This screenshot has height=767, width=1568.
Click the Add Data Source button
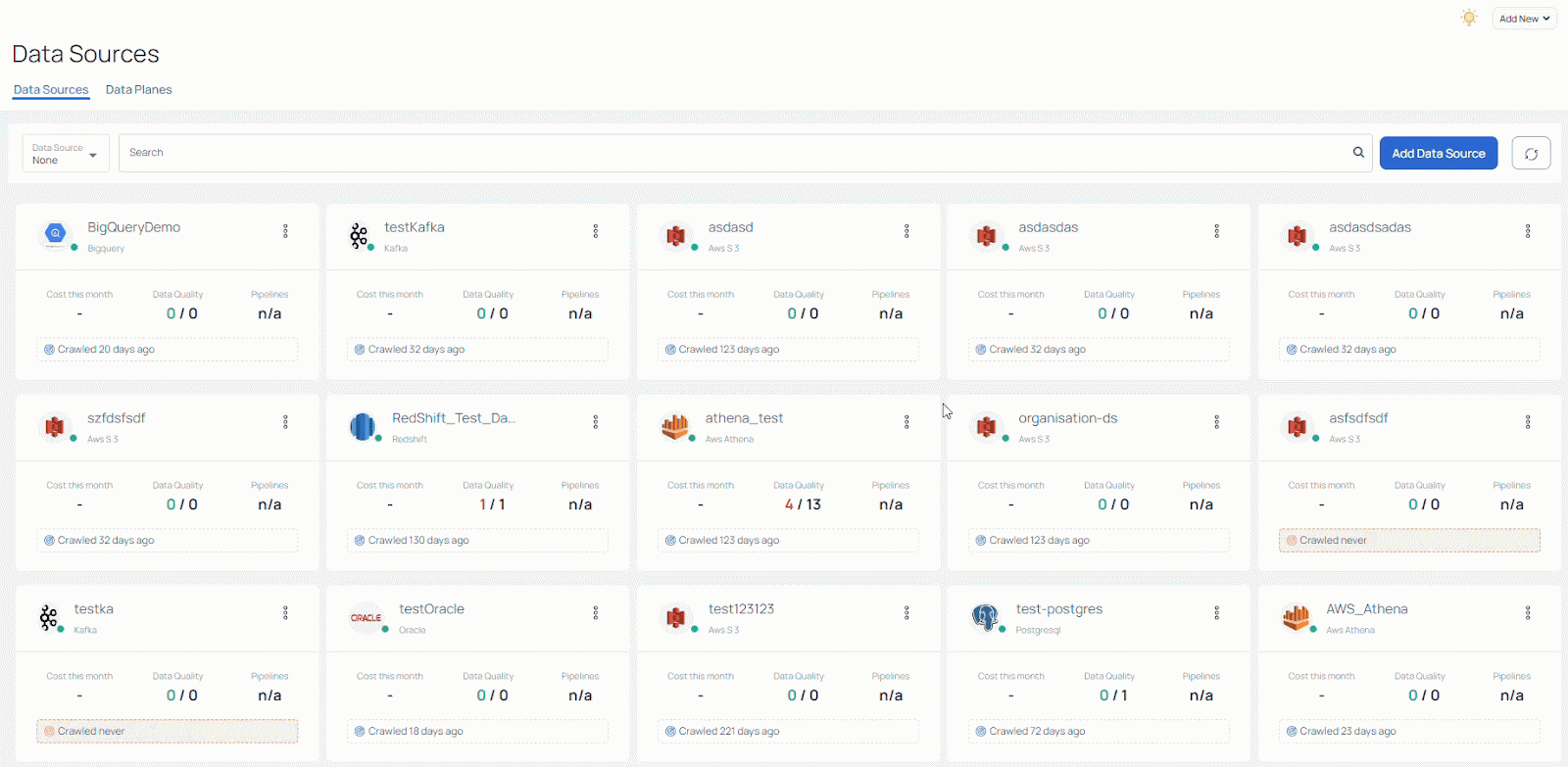pyautogui.click(x=1439, y=153)
